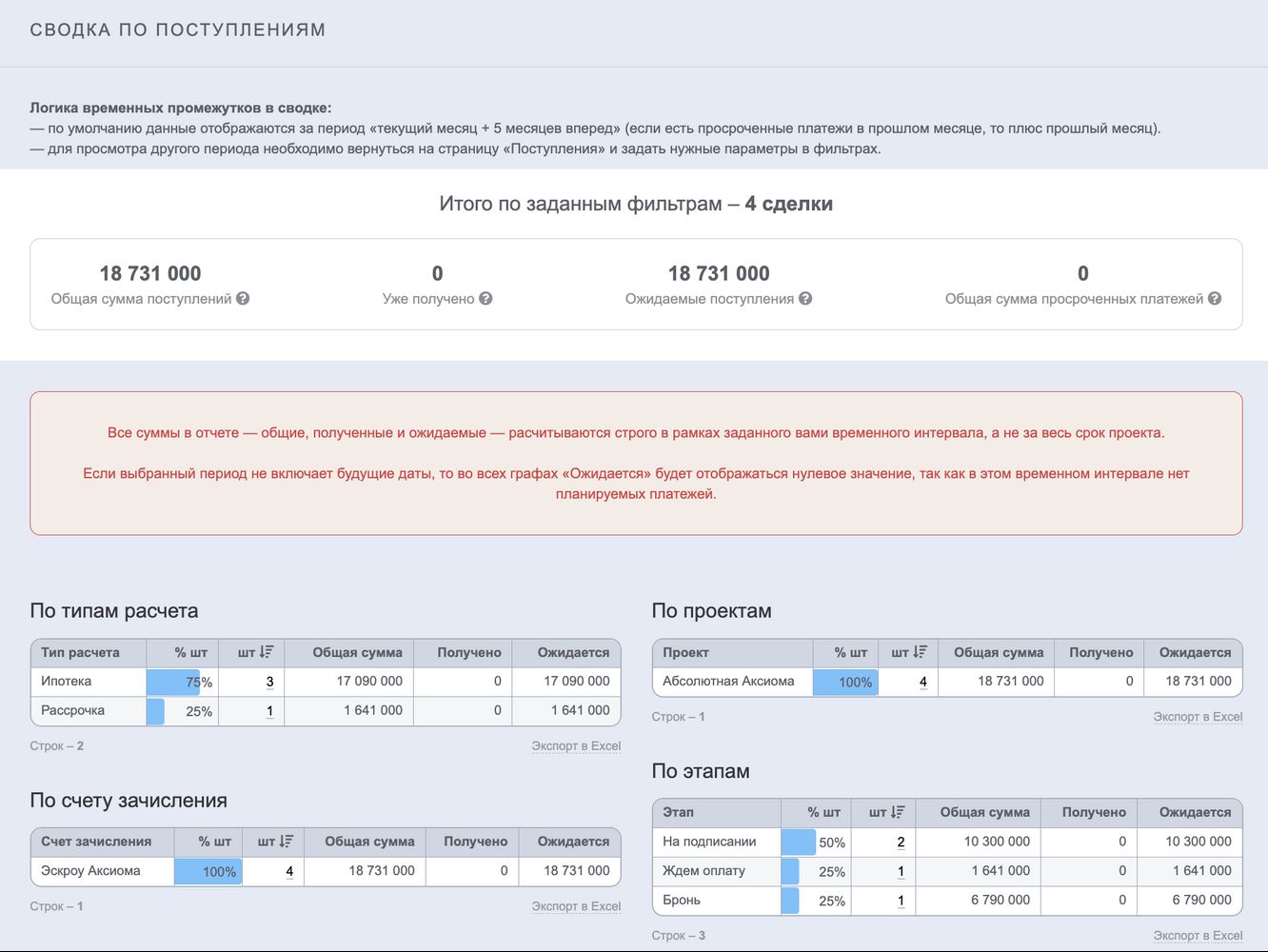Sort По типам расчета table by шт

(255, 653)
